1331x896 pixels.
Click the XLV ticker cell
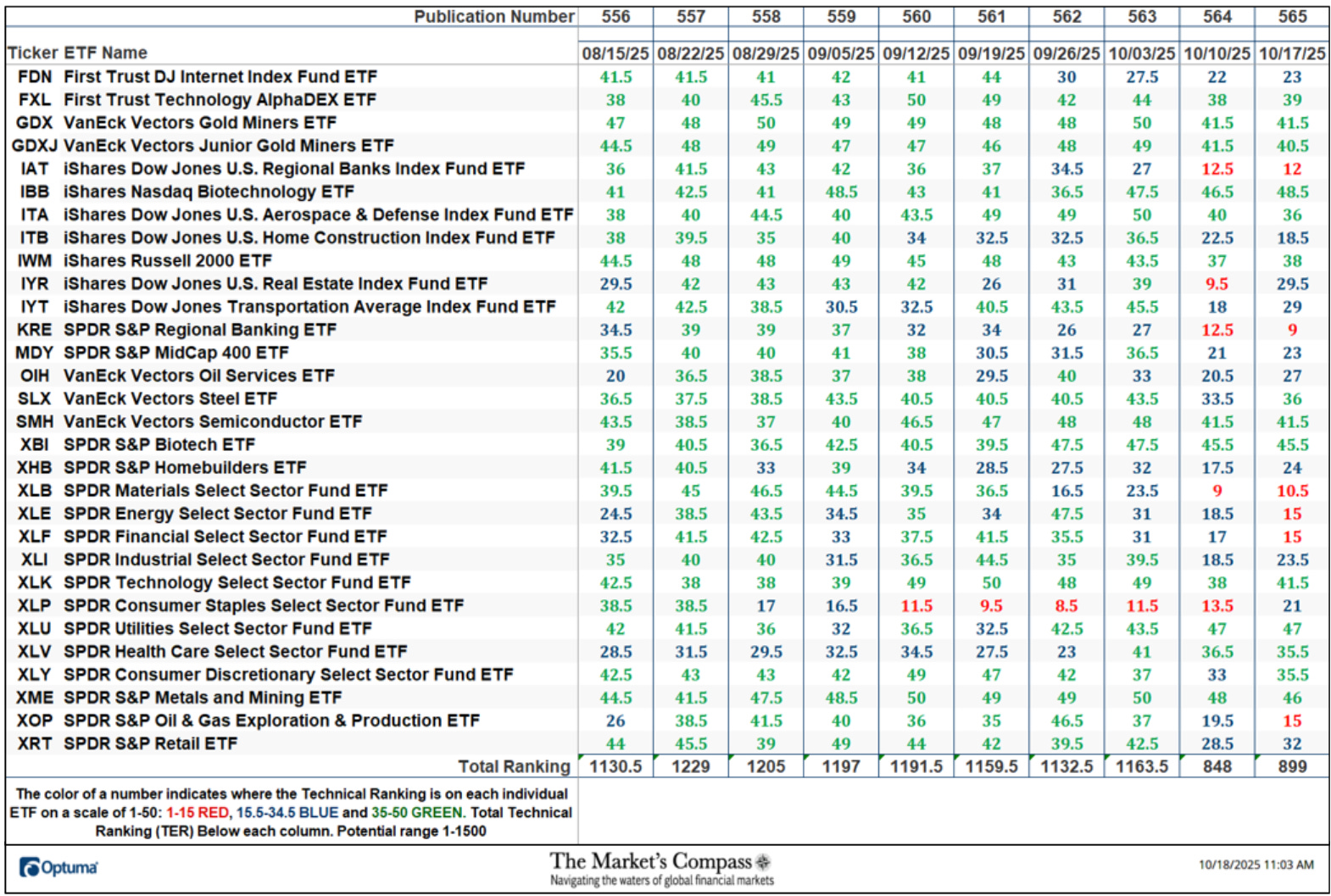pyautogui.click(x=34, y=651)
